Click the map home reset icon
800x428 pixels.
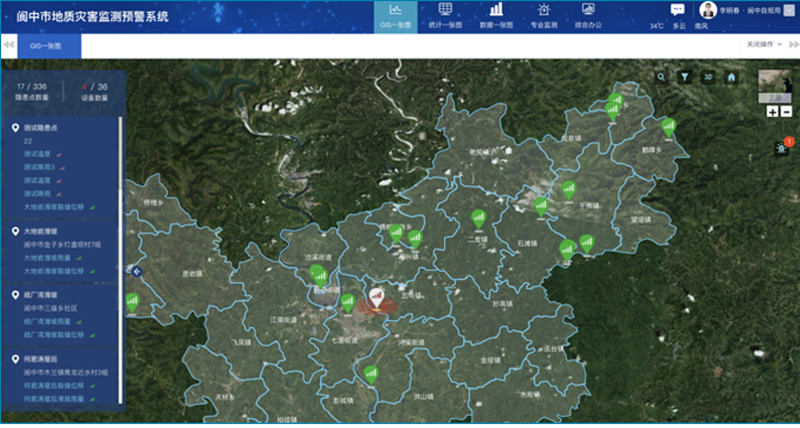tap(732, 77)
